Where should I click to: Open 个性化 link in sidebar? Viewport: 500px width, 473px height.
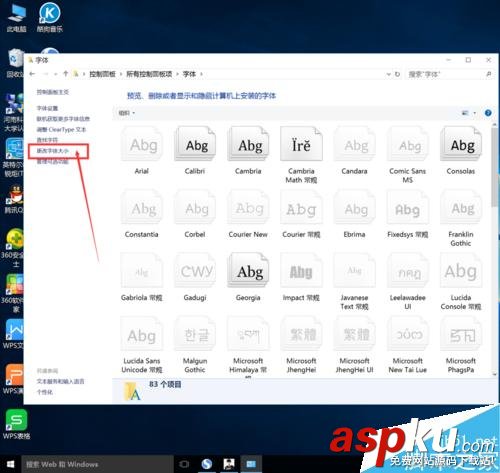click(45, 392)
